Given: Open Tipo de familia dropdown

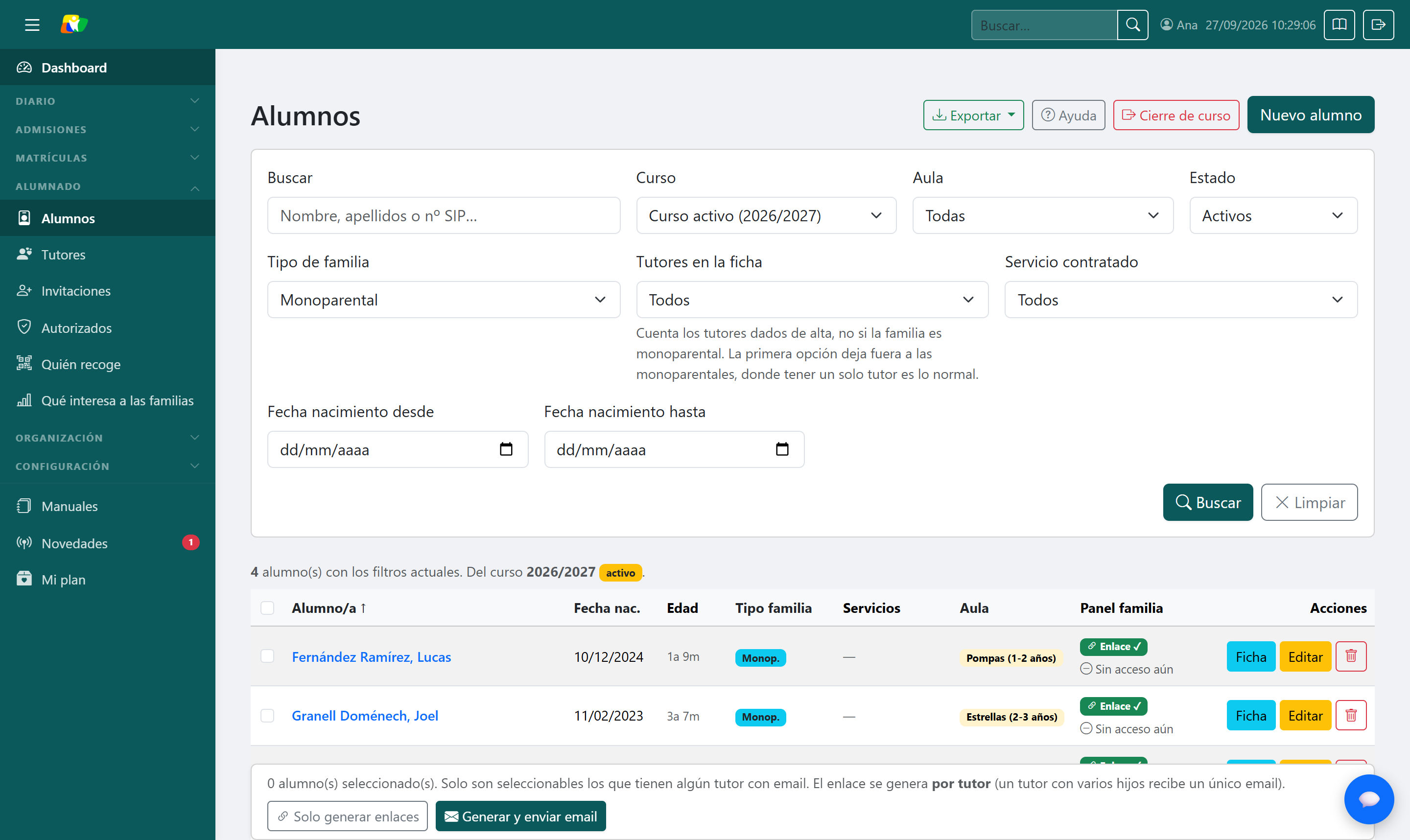Looking at the screenshot, I should point(444,300).
